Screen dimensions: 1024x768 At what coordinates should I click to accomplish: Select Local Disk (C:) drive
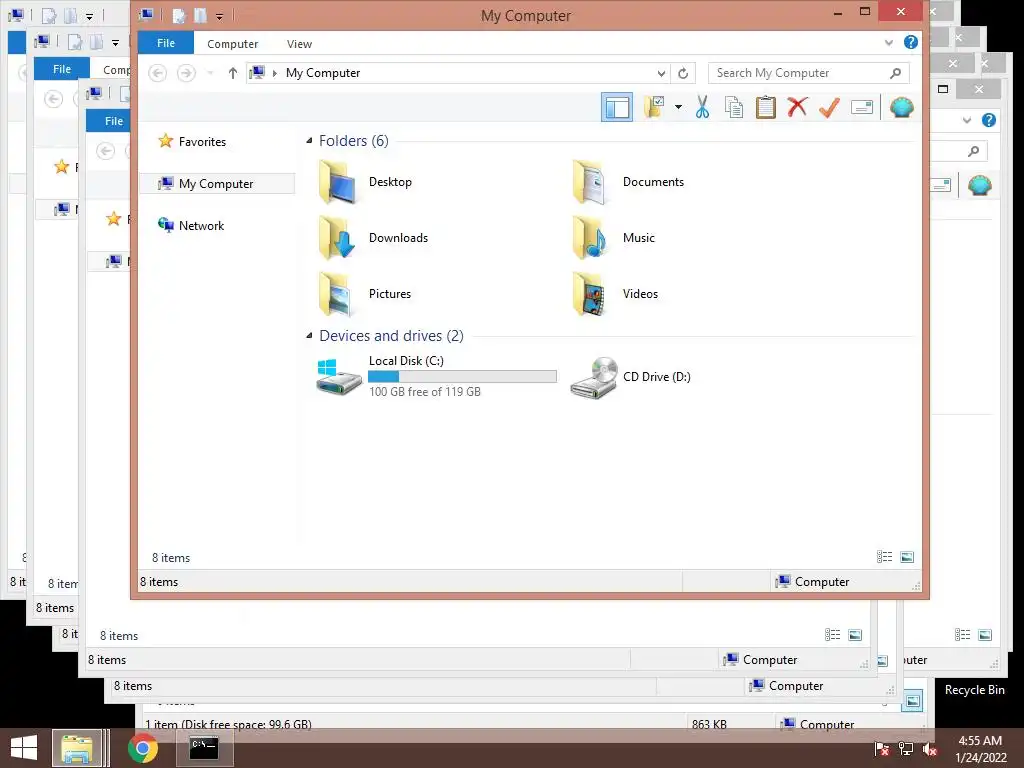[x=436, y=377]
